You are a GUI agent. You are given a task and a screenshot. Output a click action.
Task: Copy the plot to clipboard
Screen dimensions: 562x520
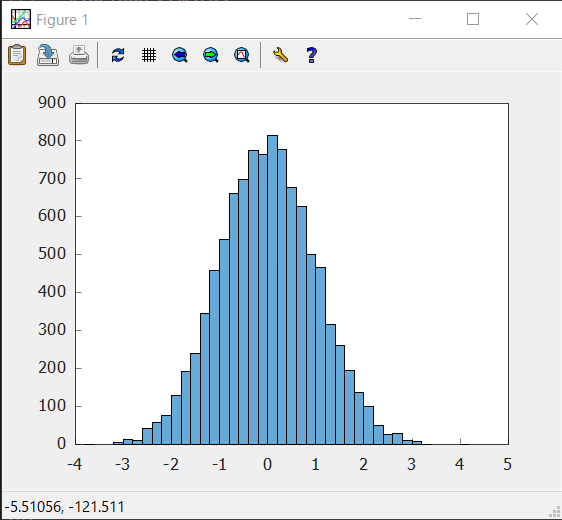pos(17,55)
